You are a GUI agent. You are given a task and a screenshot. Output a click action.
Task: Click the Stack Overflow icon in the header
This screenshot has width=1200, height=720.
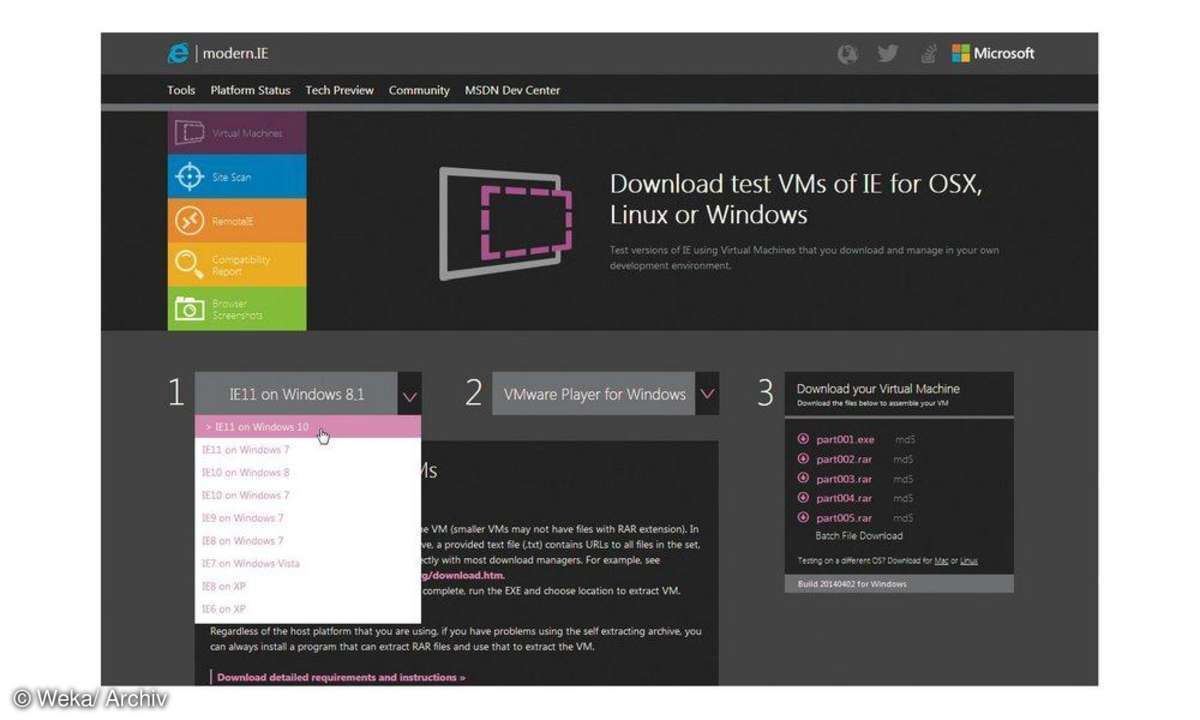click(x=927, y=54)
